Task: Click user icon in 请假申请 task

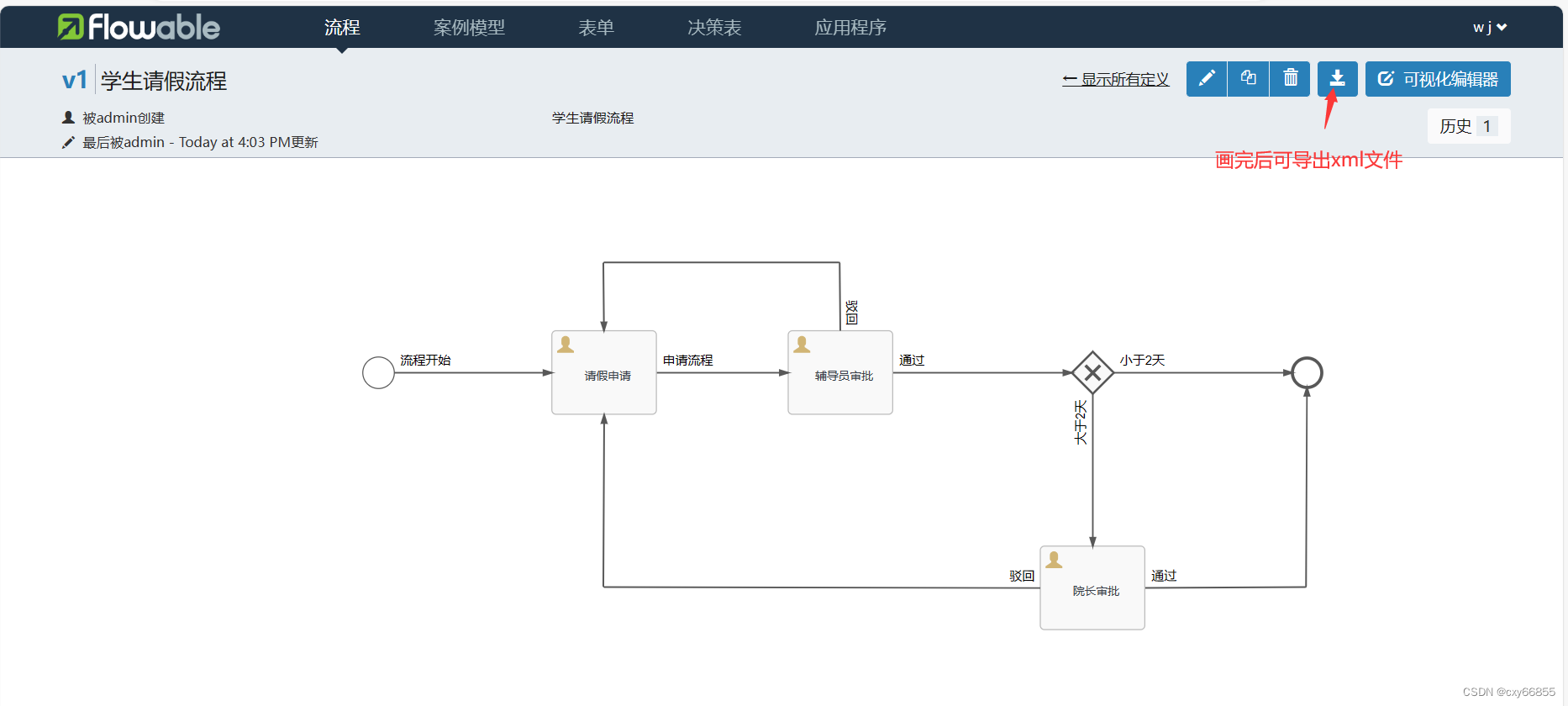Action: (566, 345)
